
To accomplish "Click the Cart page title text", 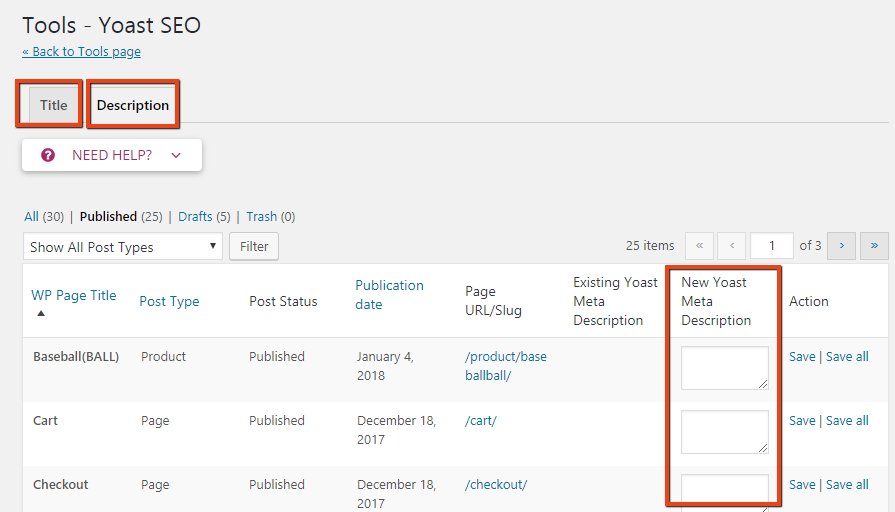I will (x=46, y=421).
